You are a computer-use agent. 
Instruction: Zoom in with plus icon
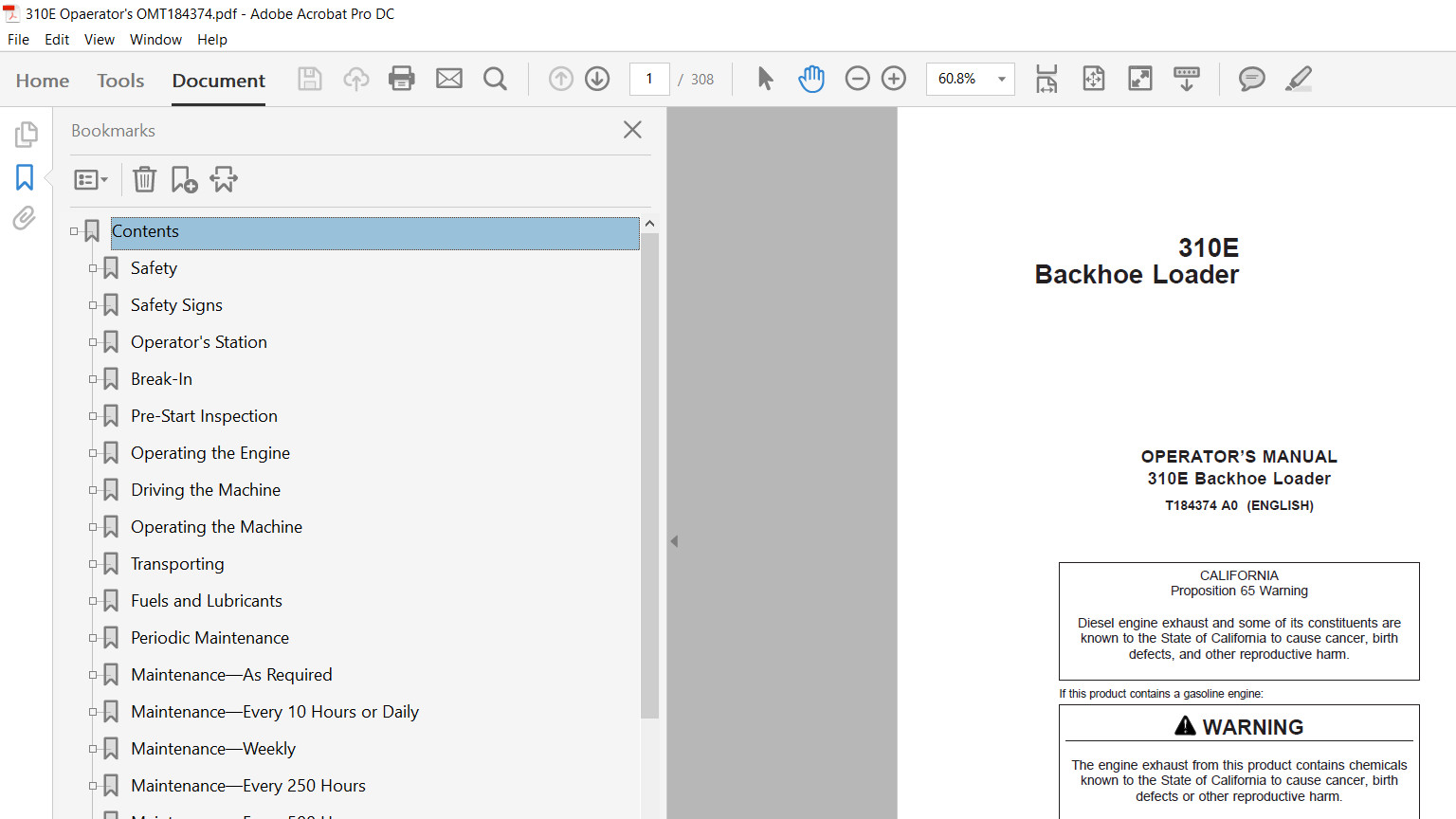pos(894,79)
